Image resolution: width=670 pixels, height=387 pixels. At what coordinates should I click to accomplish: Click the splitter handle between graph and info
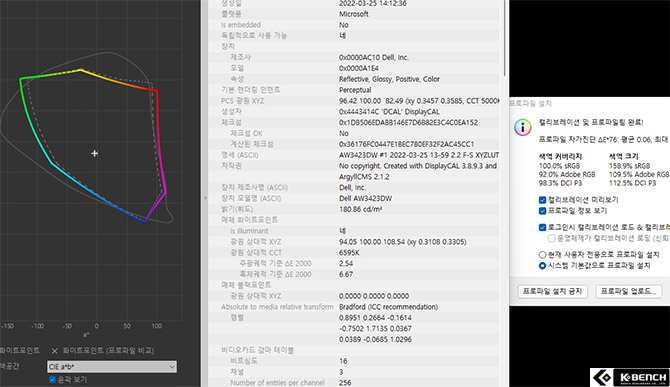click(204, 198)
